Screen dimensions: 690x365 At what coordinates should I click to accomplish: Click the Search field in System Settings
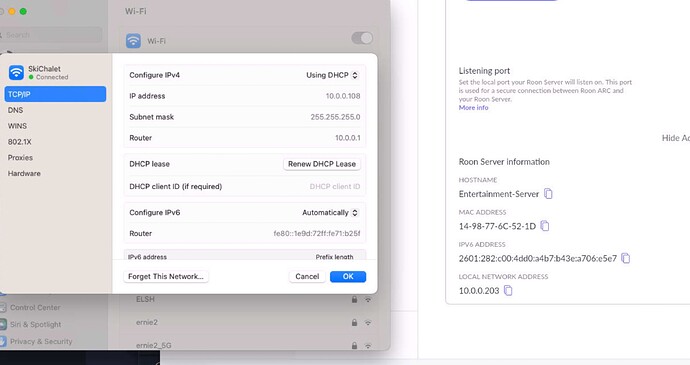[x=52, y=35]
